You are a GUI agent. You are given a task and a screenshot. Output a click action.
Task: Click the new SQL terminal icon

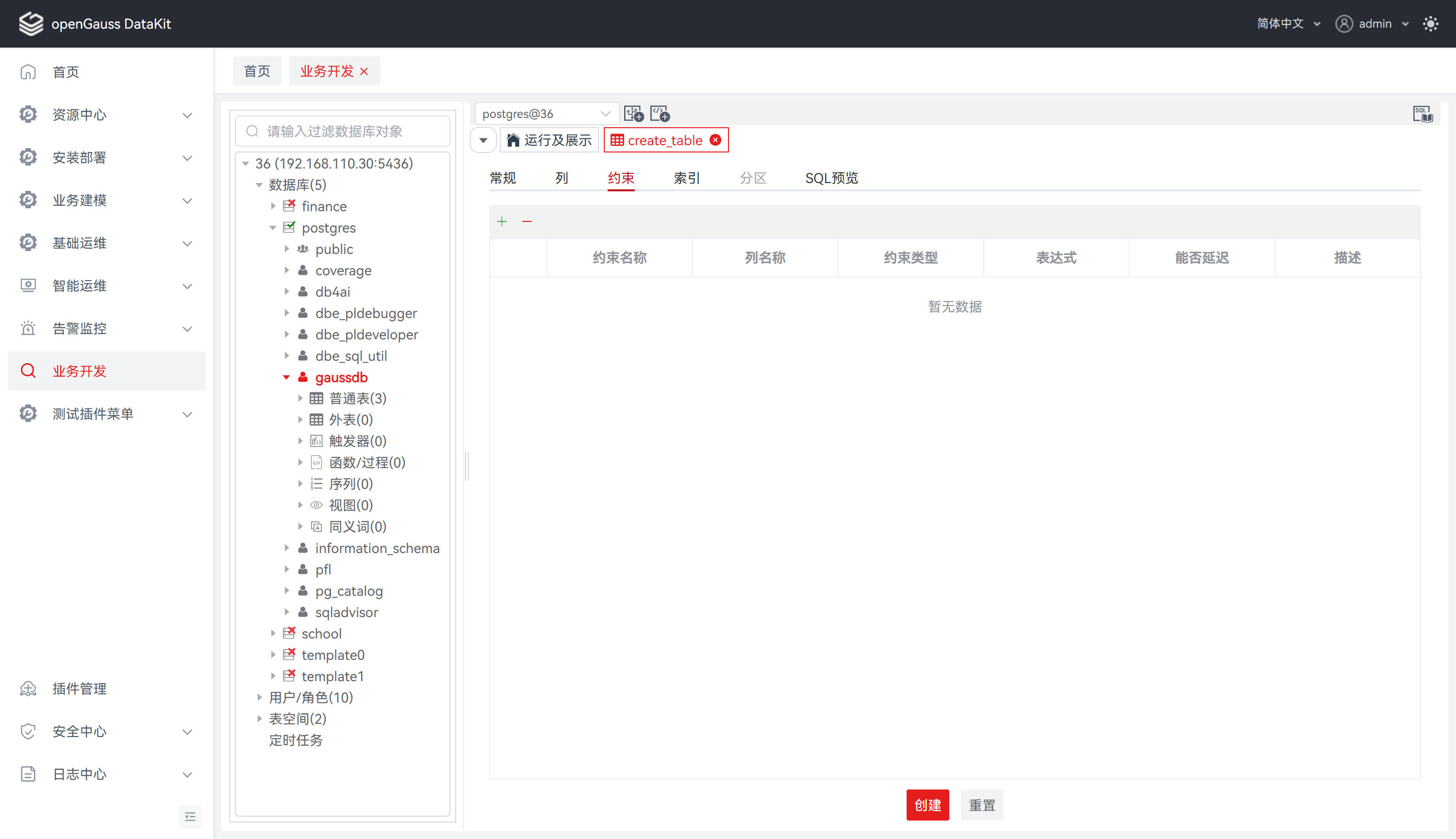tap(633, 114)
